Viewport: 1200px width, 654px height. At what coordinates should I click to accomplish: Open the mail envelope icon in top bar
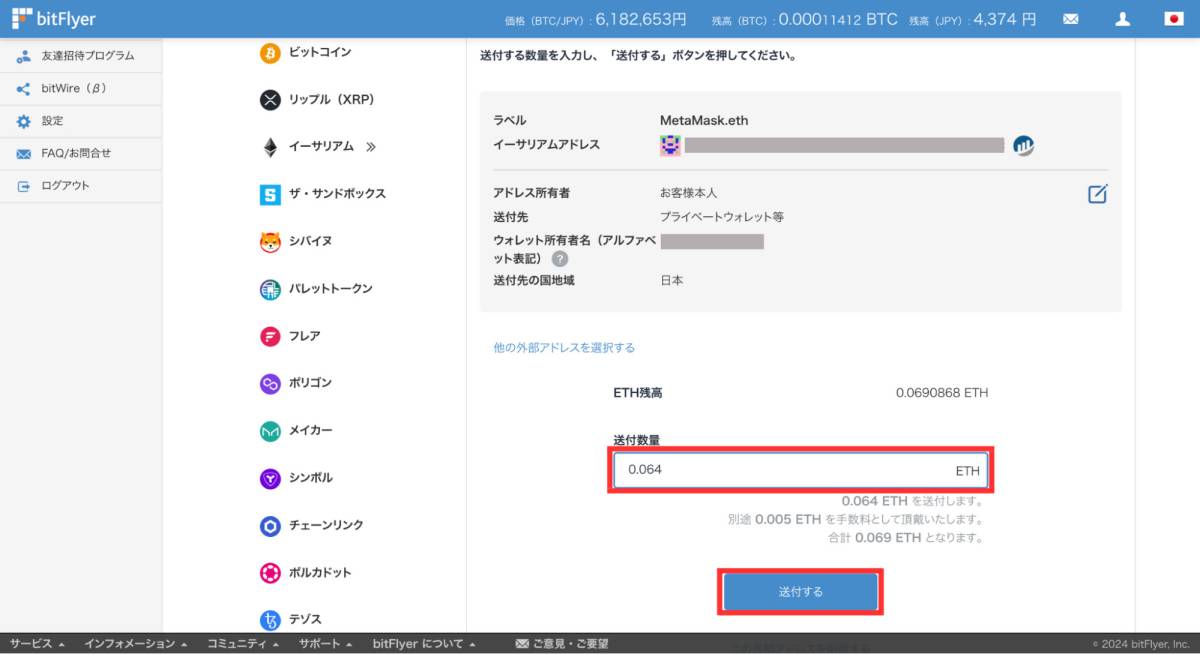(x=1070, y=18)
